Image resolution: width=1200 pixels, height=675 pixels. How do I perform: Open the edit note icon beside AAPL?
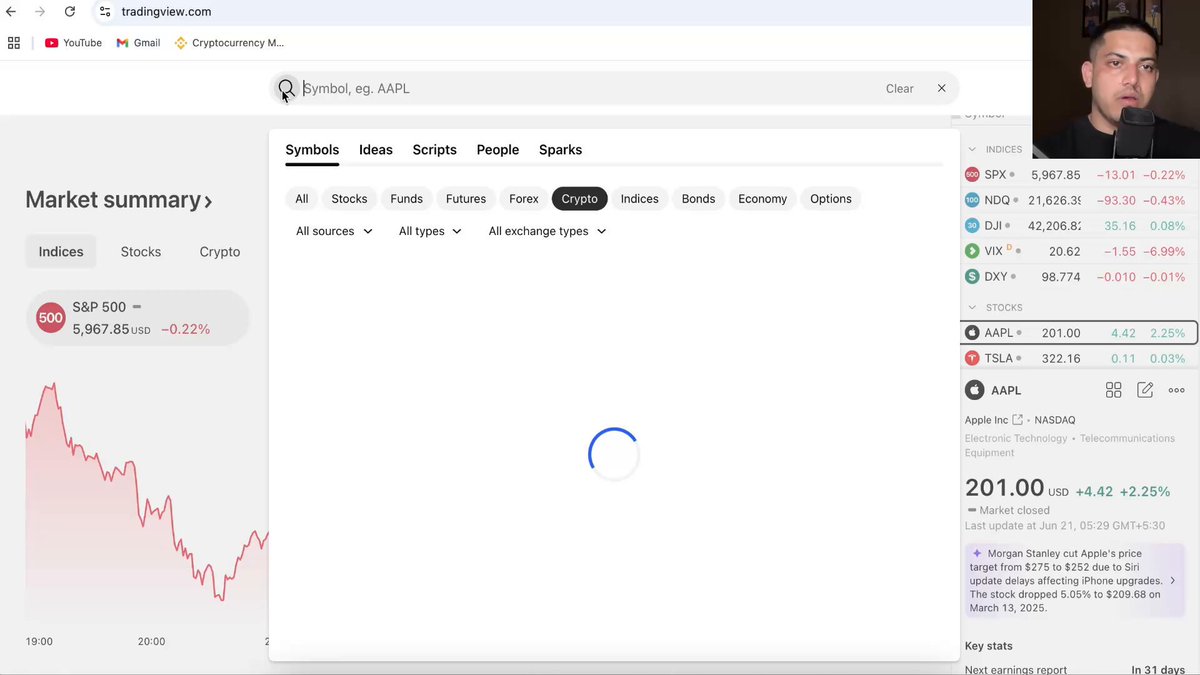click(1145, 390)
